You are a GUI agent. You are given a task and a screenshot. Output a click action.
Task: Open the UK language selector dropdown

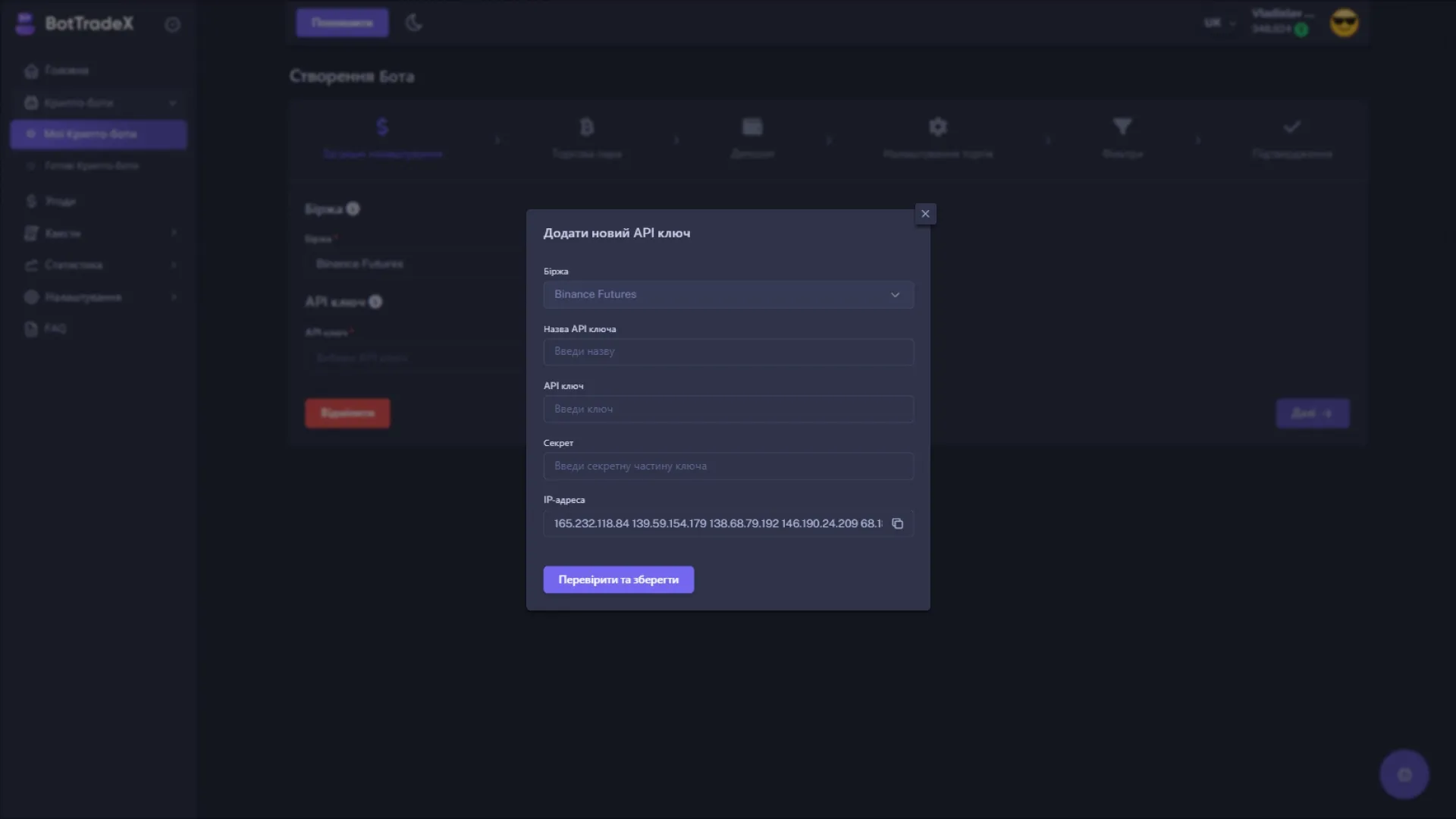(1218, 23)
